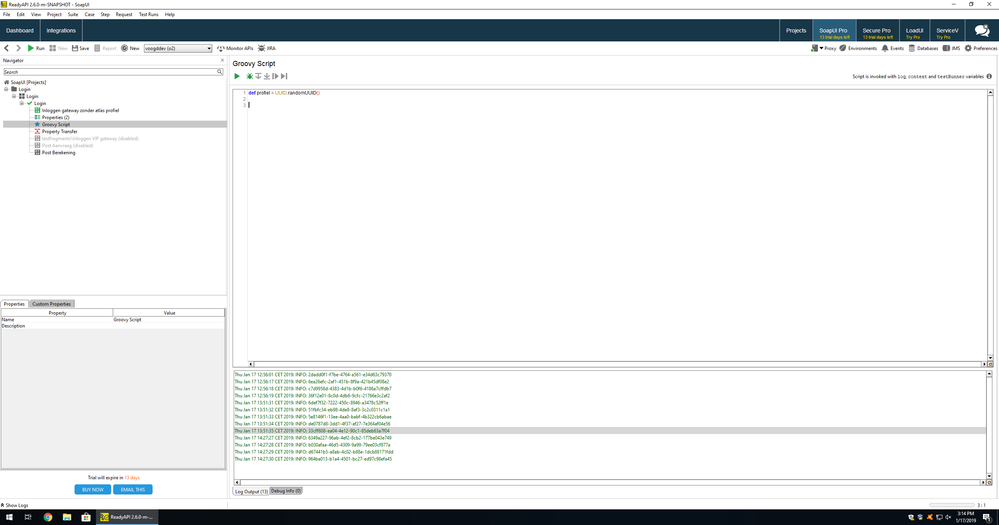999x525 pixels.
Task: Click the EMAIL THIS button
Action: click(133, 489)
